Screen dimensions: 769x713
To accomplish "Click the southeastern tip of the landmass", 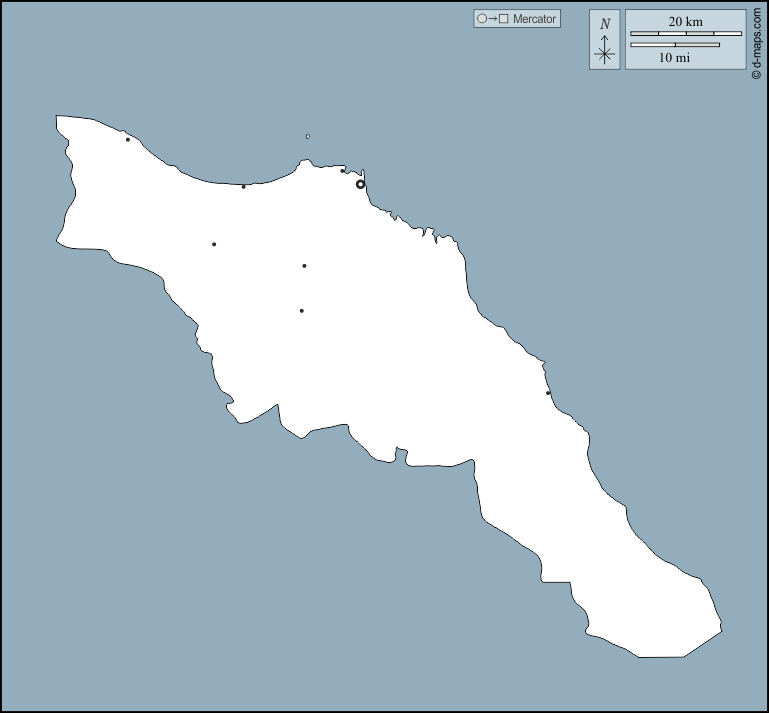I will (x=719, y=631).
